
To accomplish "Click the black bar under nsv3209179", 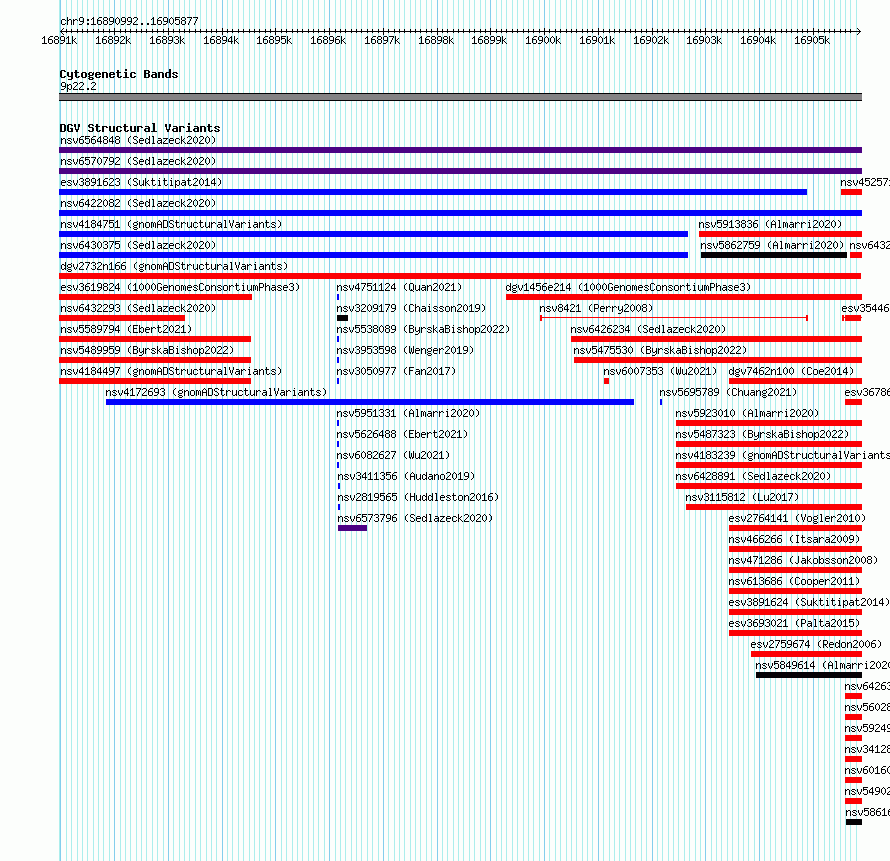I will 342,318.
